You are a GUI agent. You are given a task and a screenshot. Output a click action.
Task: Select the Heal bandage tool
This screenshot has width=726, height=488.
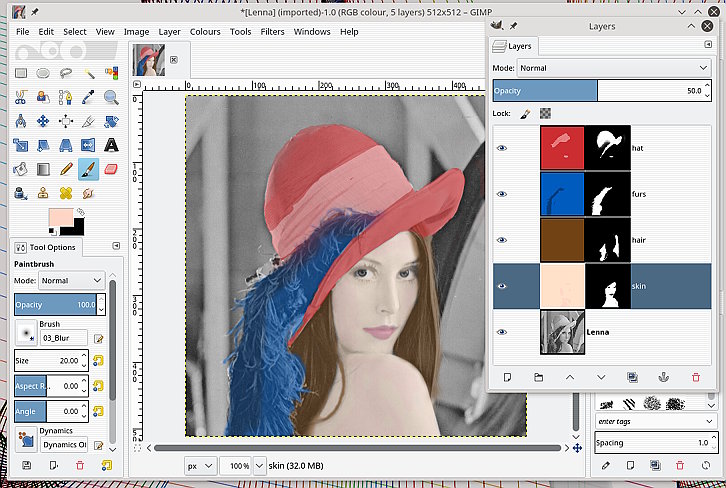pos(66,194)
